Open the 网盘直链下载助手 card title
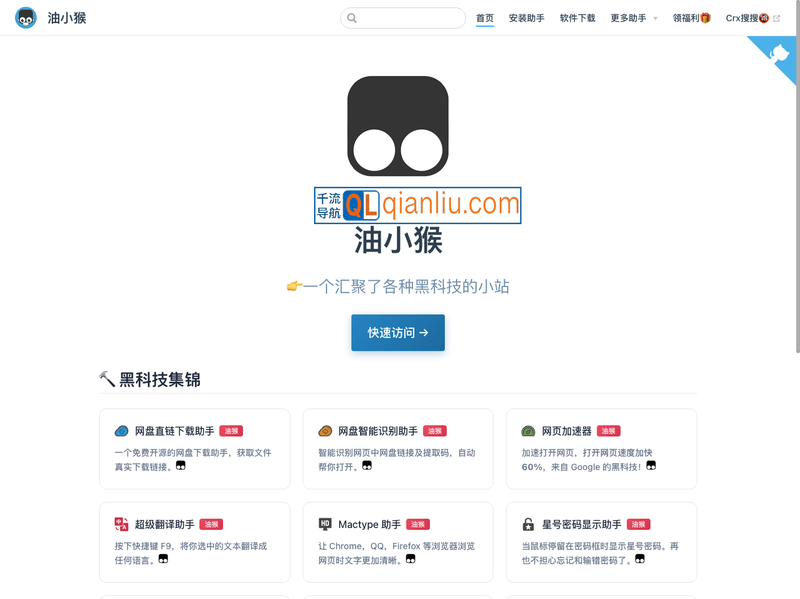This screenshot has height=599, width=800. [174, 431]
